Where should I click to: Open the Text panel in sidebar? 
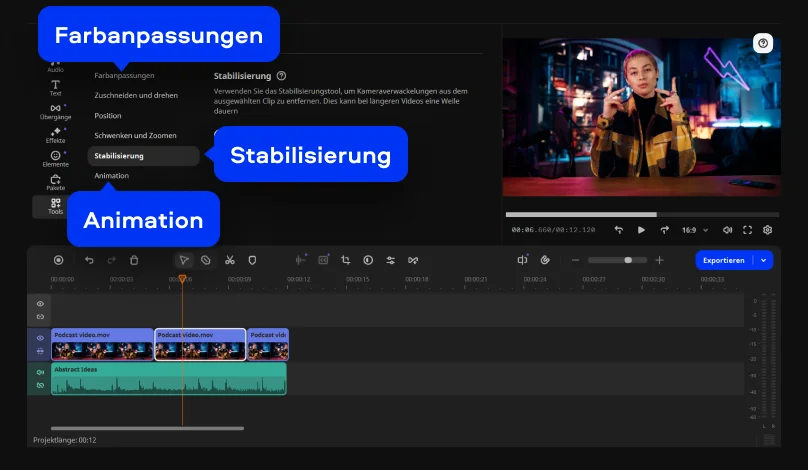click(x=55, y=87)
